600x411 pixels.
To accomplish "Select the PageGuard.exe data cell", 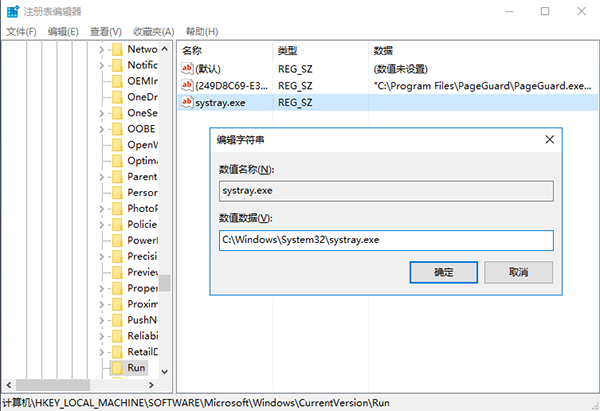I will 483,86.
